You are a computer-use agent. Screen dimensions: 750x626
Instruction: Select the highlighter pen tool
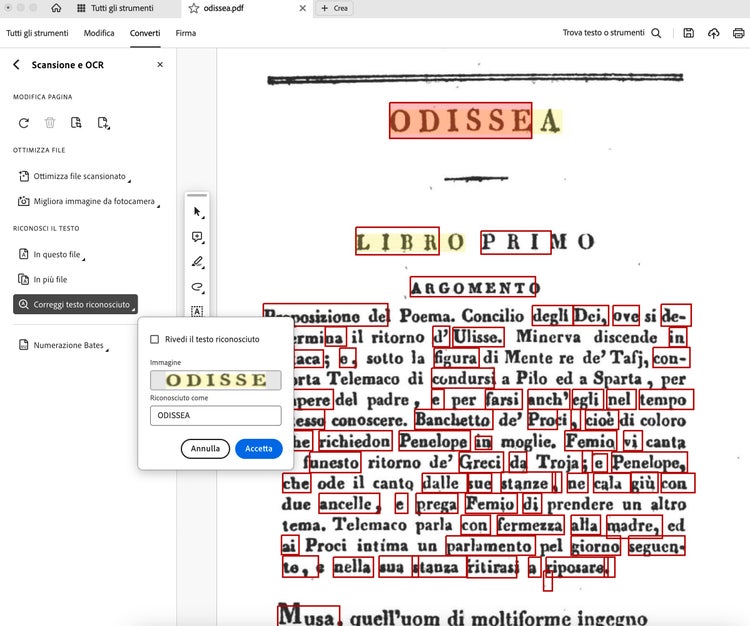(x=197, y=262)
